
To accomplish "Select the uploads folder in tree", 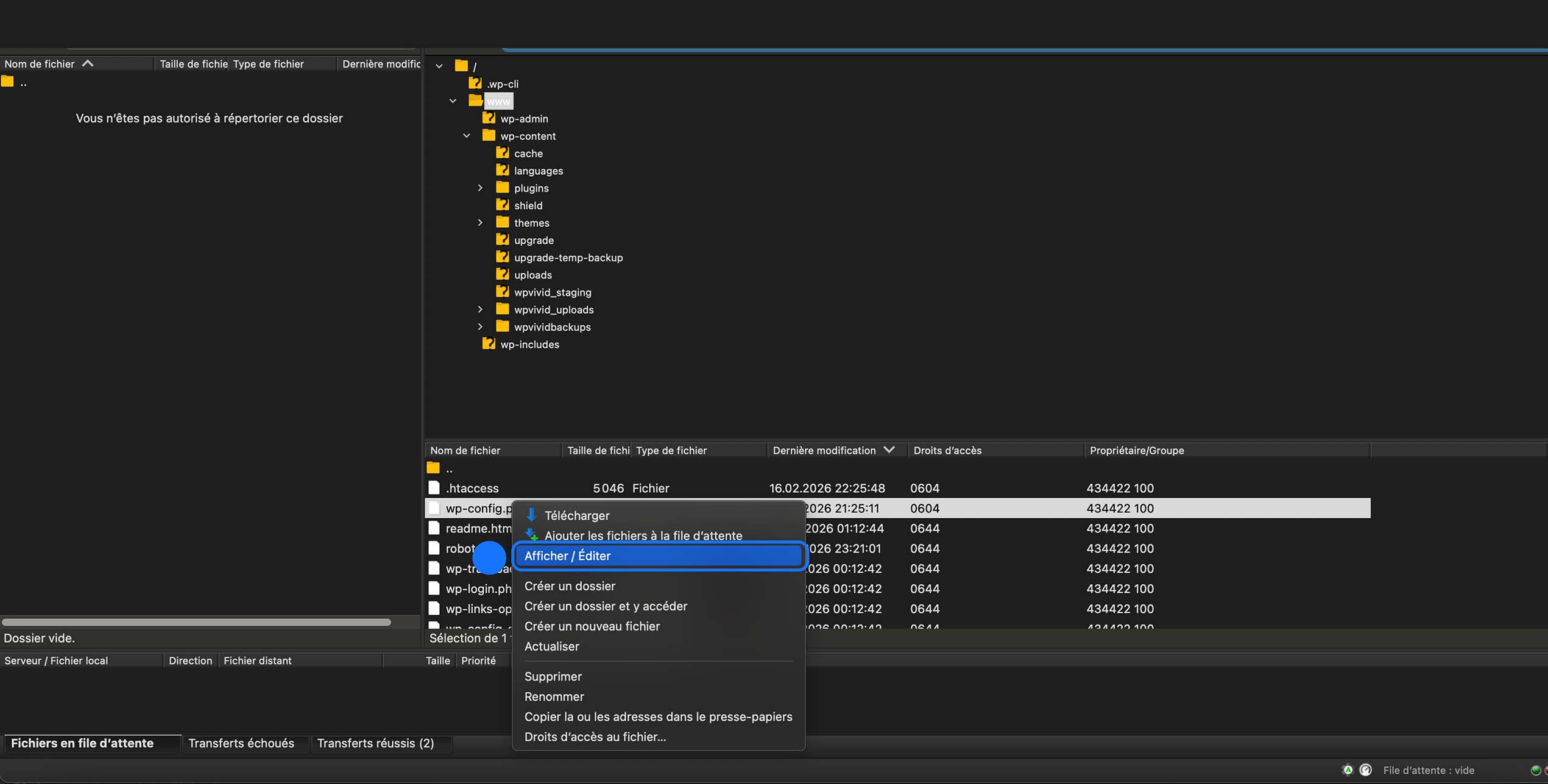I will (532, 275).
